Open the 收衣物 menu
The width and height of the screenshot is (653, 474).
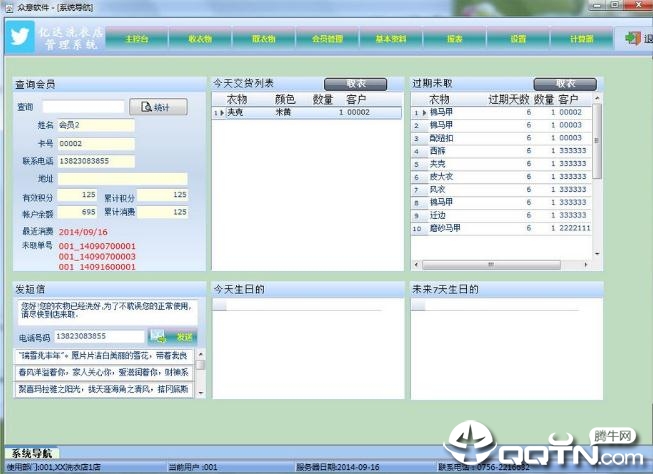200,39
